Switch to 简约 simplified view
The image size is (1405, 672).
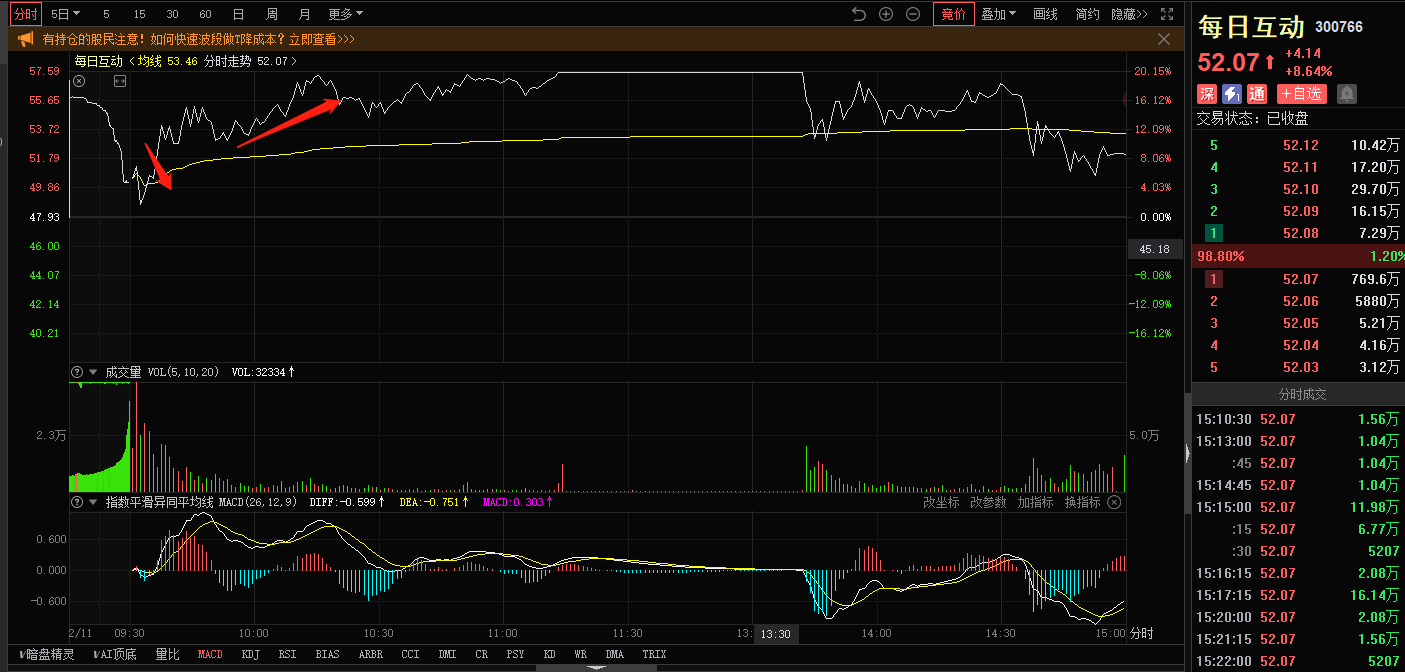[1087, 14]
